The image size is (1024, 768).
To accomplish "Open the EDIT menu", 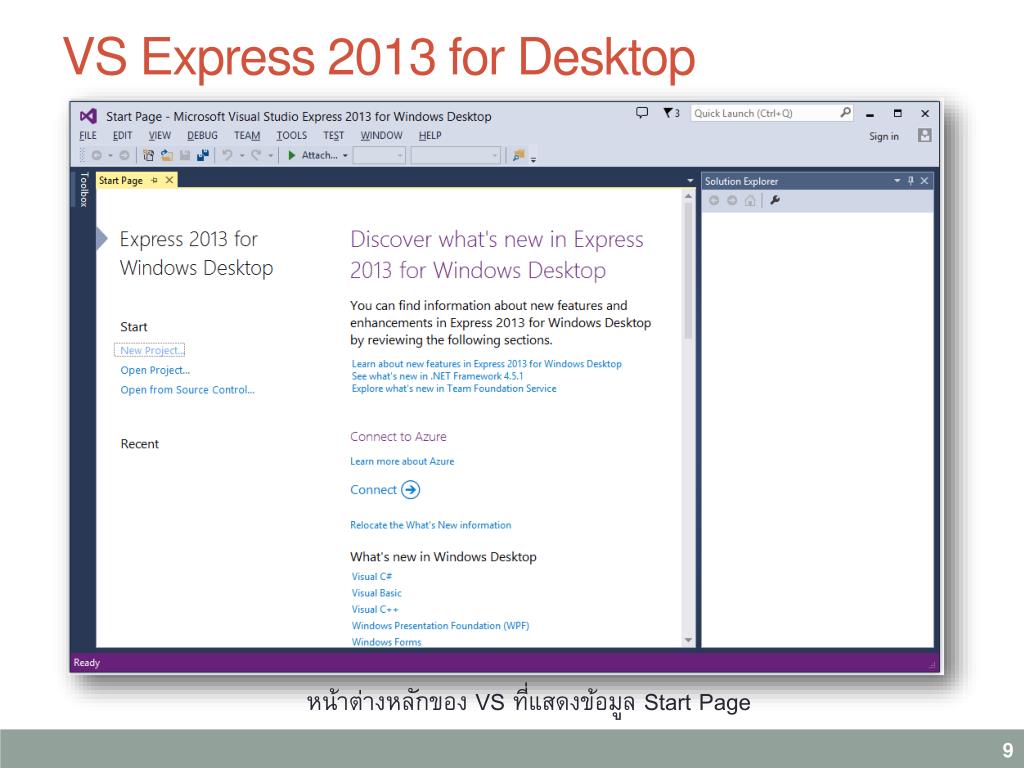I will coord(122,135).
